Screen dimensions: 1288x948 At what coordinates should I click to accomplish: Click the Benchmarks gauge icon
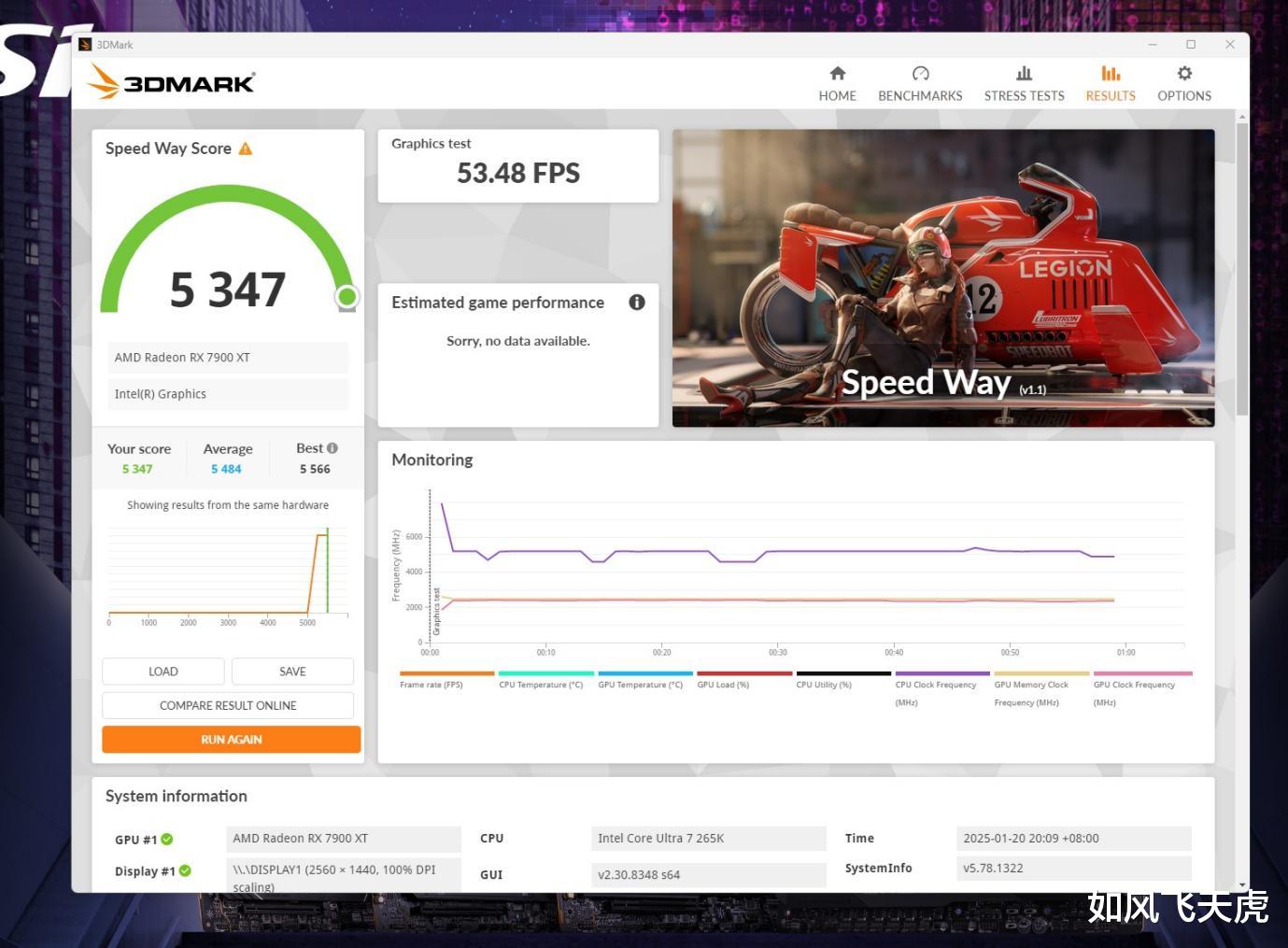pyautogui.click(x=920, y=74)
